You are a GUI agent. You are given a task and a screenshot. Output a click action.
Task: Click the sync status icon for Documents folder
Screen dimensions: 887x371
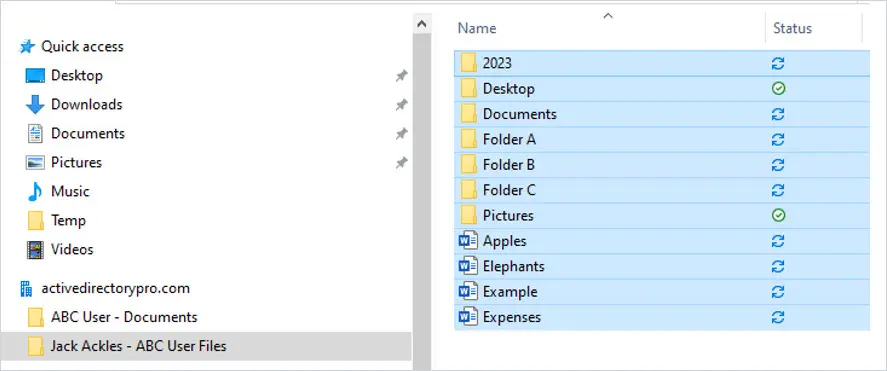coord(778,114)
